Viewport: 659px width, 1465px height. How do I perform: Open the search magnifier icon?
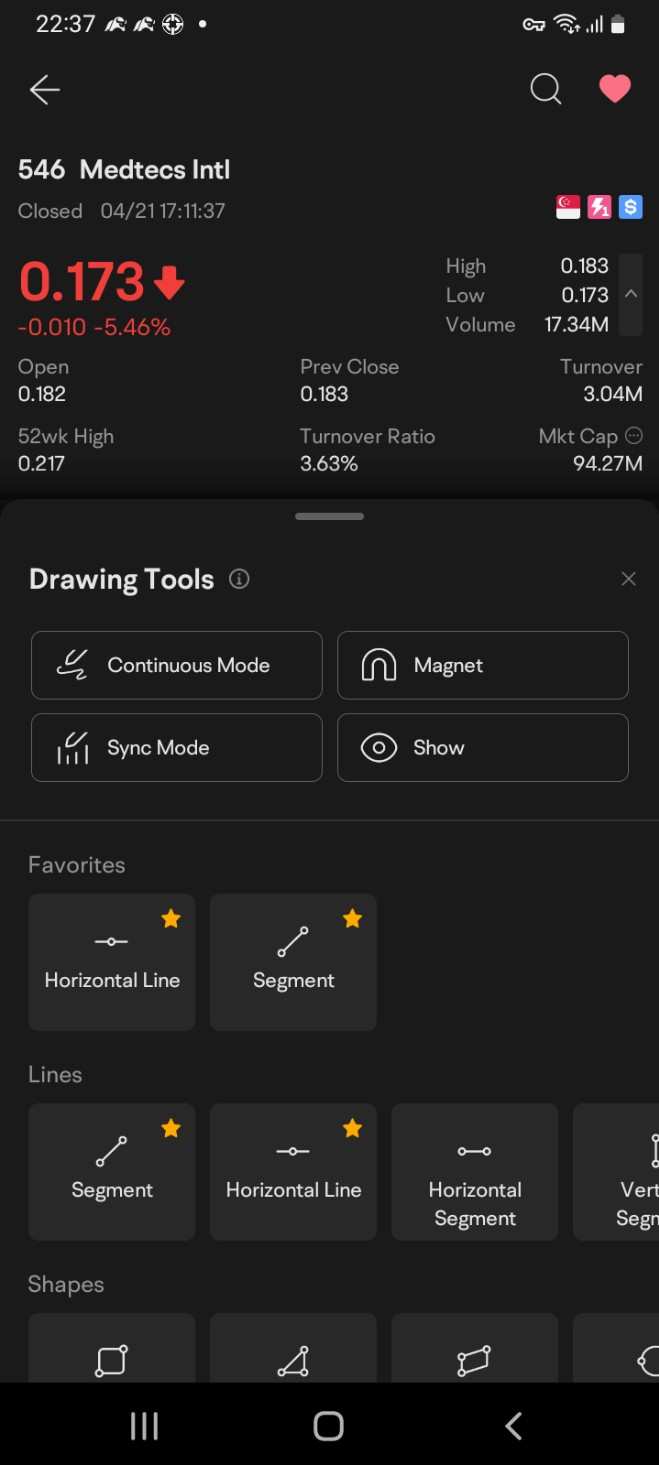pyautogui.click(x=545, y=90)
